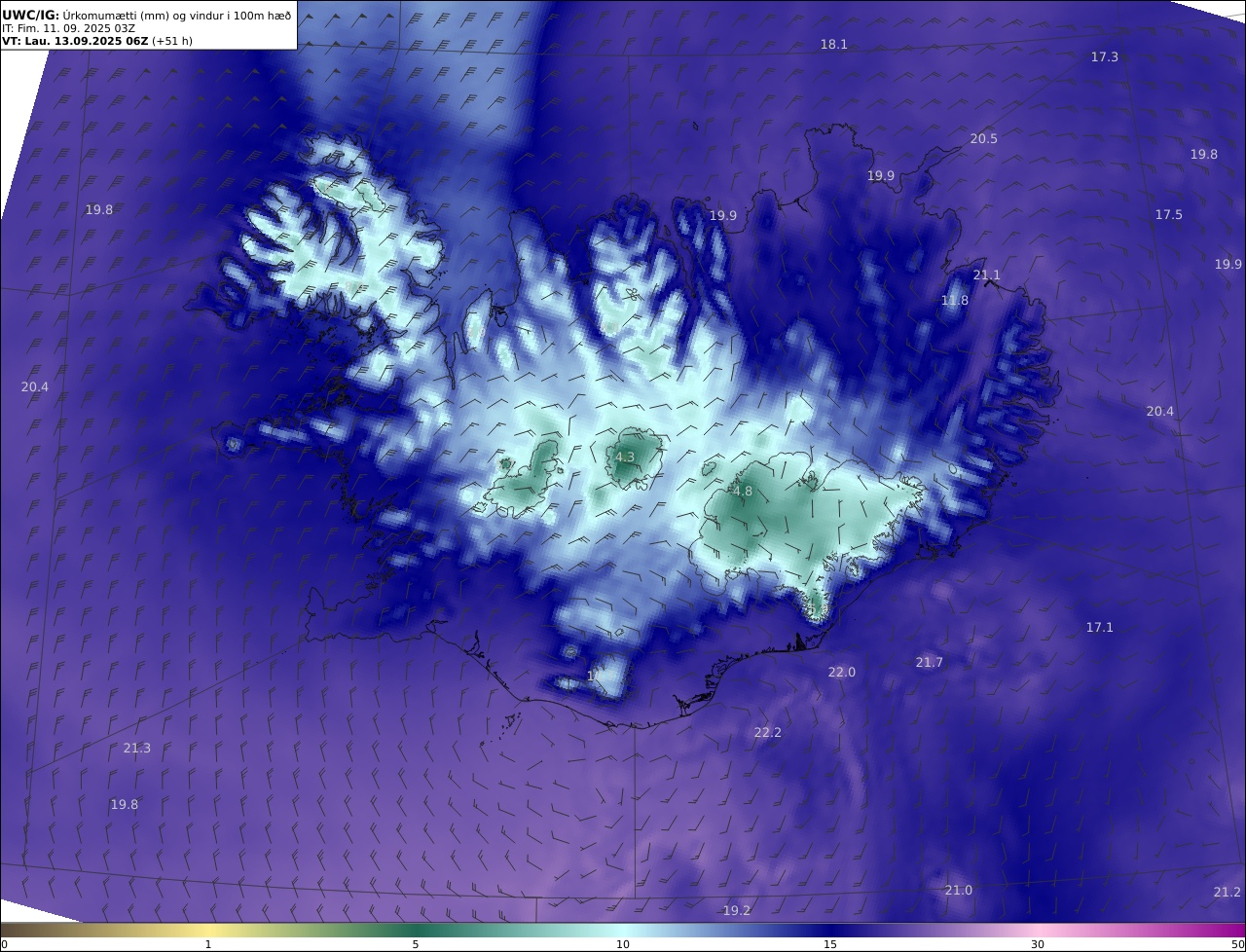Click the title text starting 'UWC/IG: Úrkomumætti (mm)'

(147, 15)
